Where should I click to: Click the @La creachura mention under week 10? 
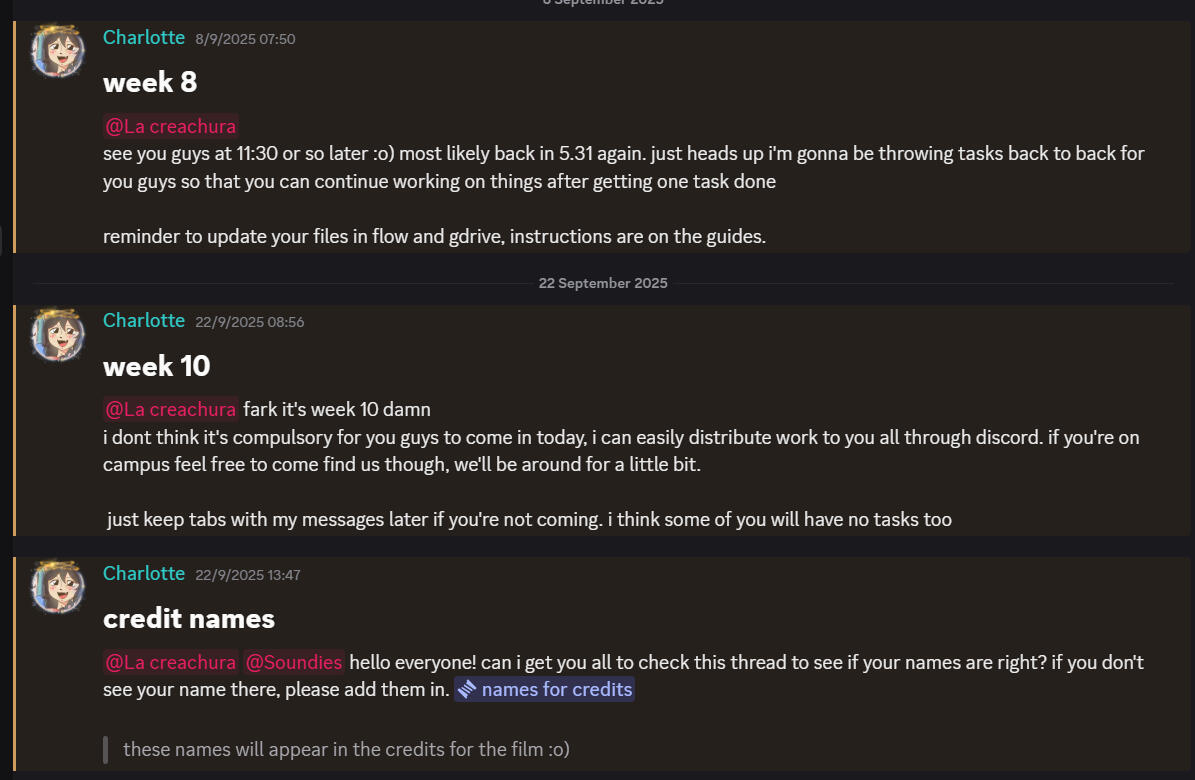pyautogui.click(x=170, y=410)
